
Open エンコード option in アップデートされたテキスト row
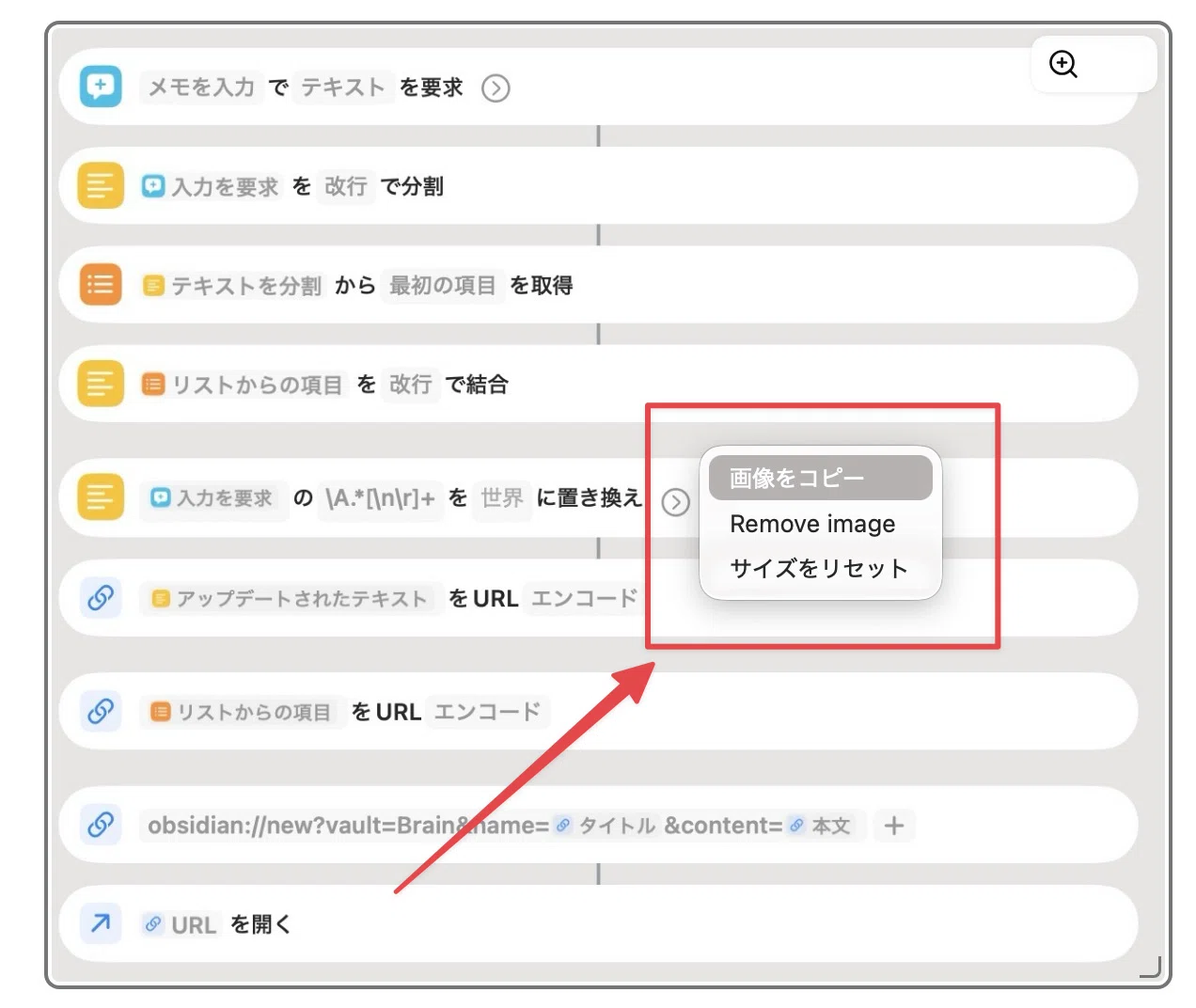584,598
